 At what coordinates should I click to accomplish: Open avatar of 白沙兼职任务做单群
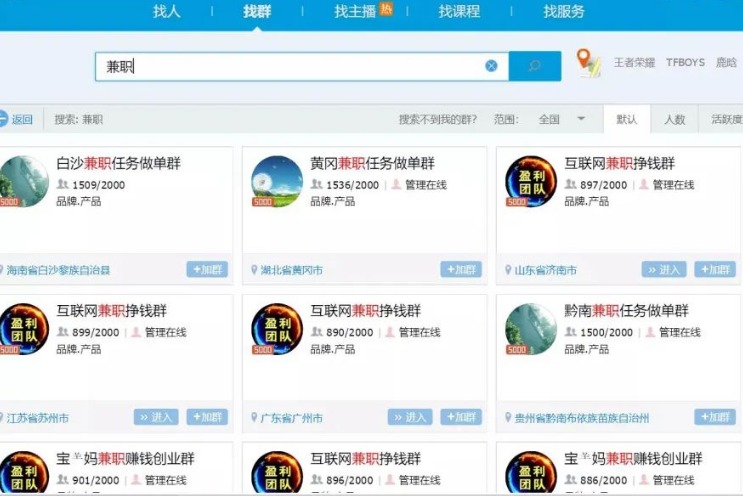[x=22, y=181]
